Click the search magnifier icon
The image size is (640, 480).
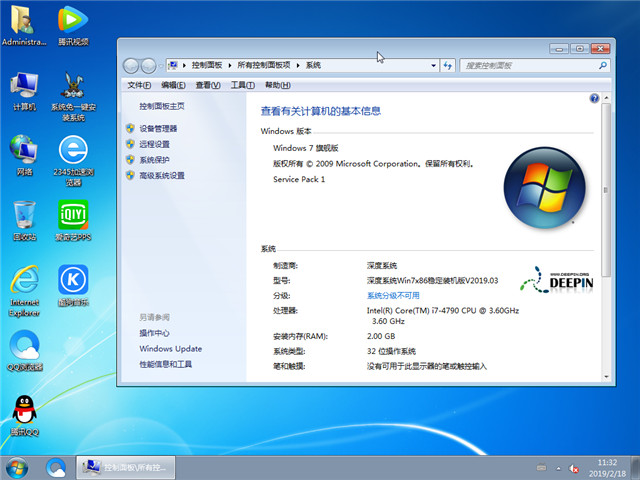[x=603, y=65]
